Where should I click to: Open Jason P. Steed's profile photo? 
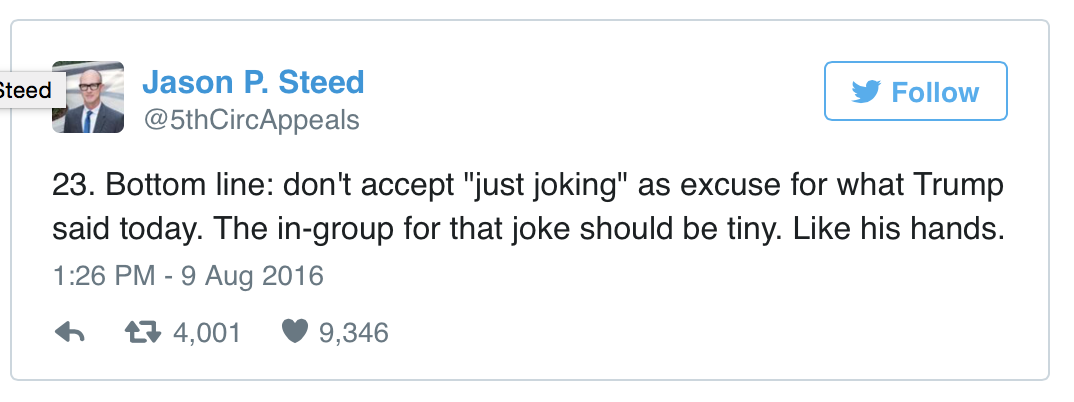(x=87, y=97)
